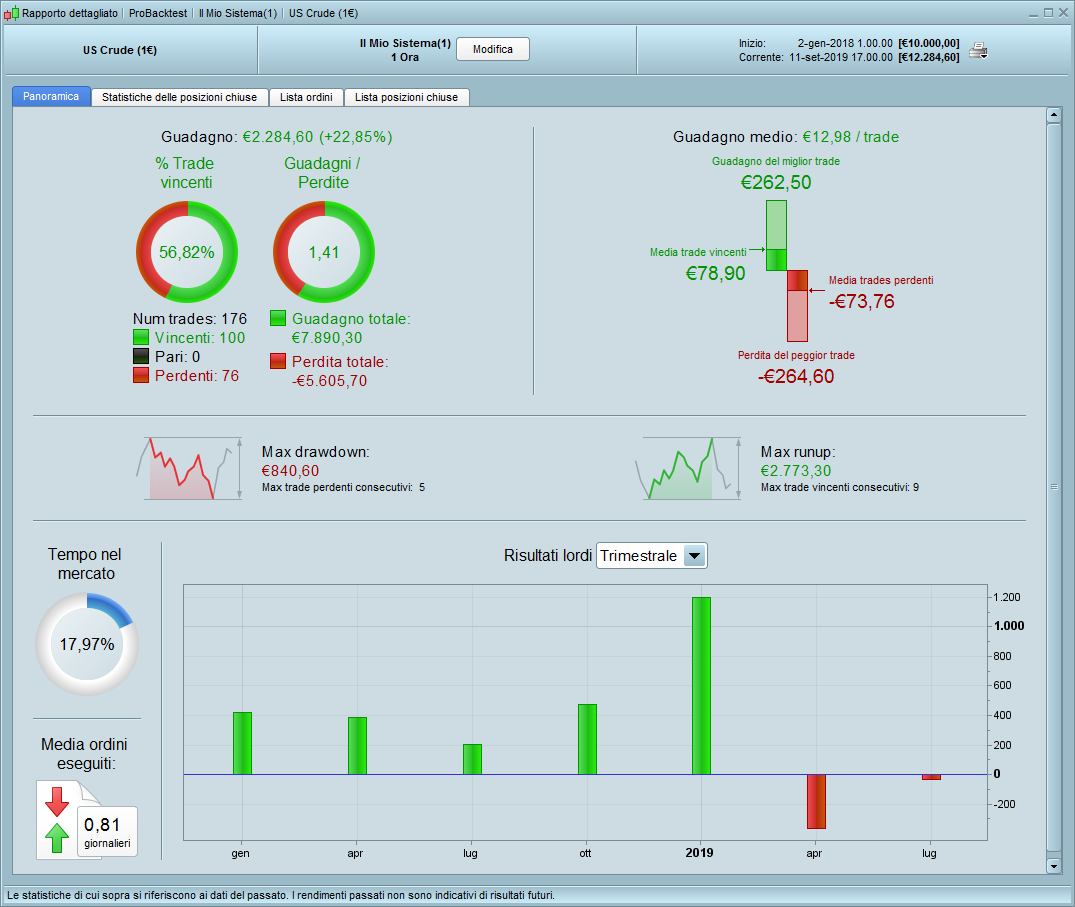Click the status bar disclaimer text

tap(280, 895)
